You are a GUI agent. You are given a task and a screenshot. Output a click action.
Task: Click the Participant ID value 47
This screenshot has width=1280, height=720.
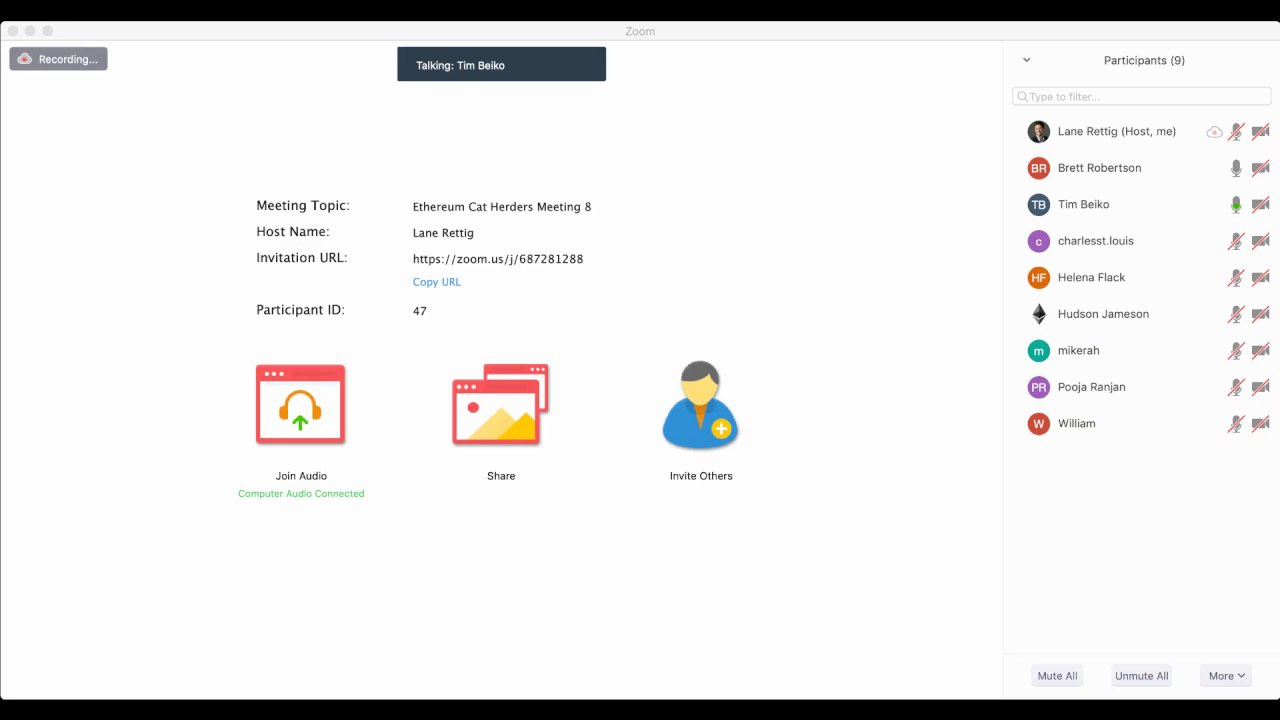point(420,311)
